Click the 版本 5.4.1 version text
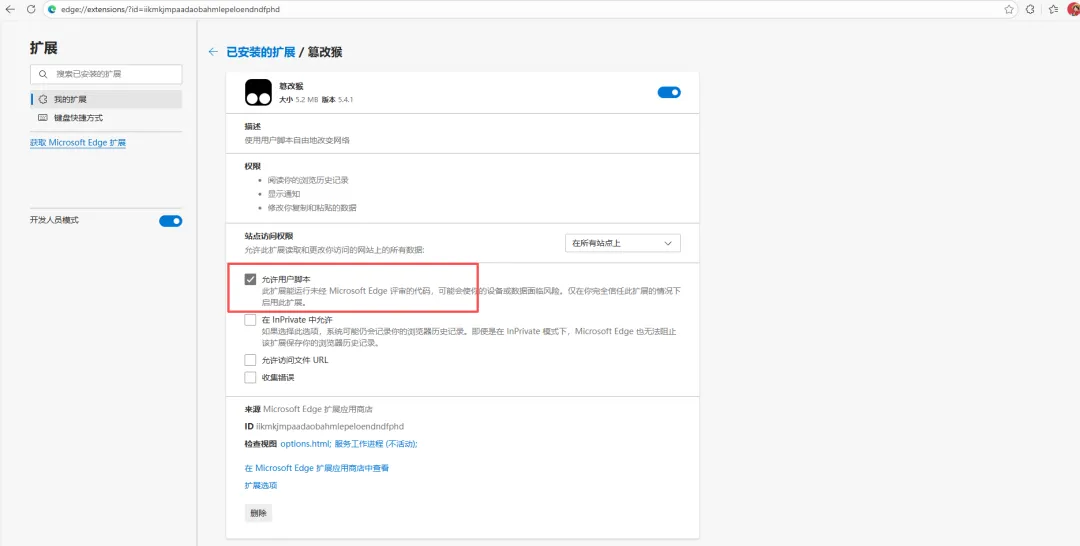The image size is (1080, 546). point(338,100)
